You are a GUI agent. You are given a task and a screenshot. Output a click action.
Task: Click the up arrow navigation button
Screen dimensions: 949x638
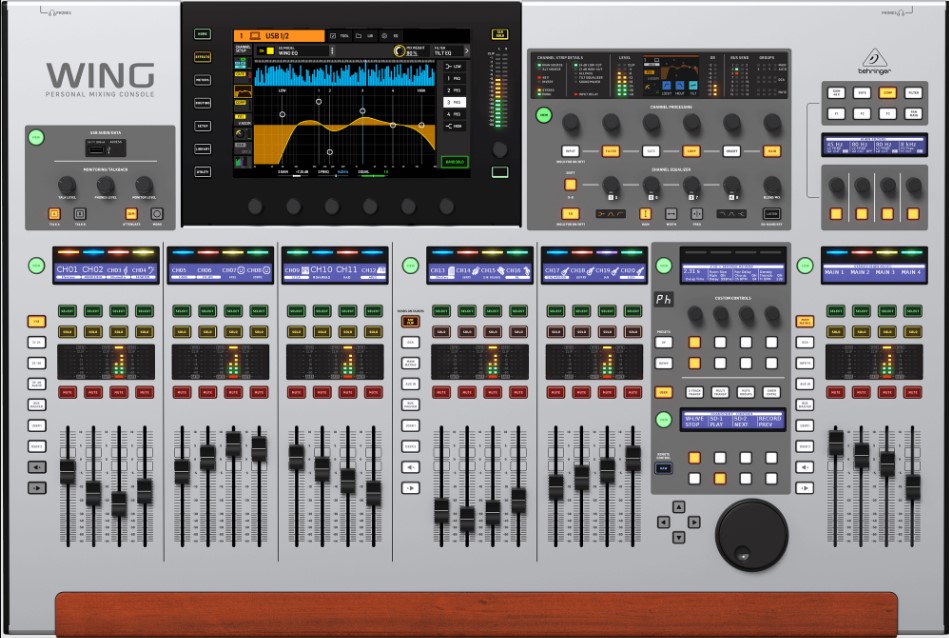pyautogui.click(x=679, y=507)
